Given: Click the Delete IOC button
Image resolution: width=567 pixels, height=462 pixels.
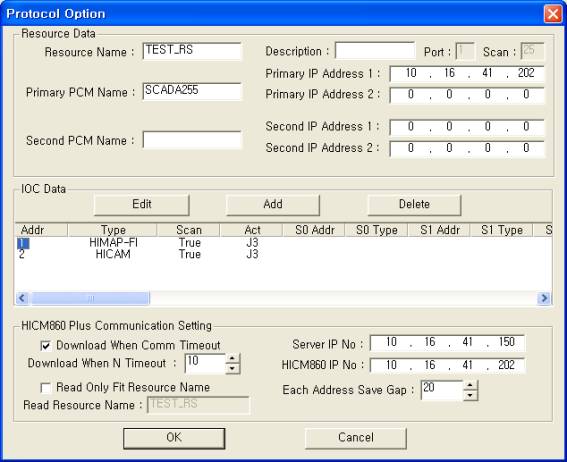Looking at the screenshot, I should pyautogui.click(x=414, y=205).
